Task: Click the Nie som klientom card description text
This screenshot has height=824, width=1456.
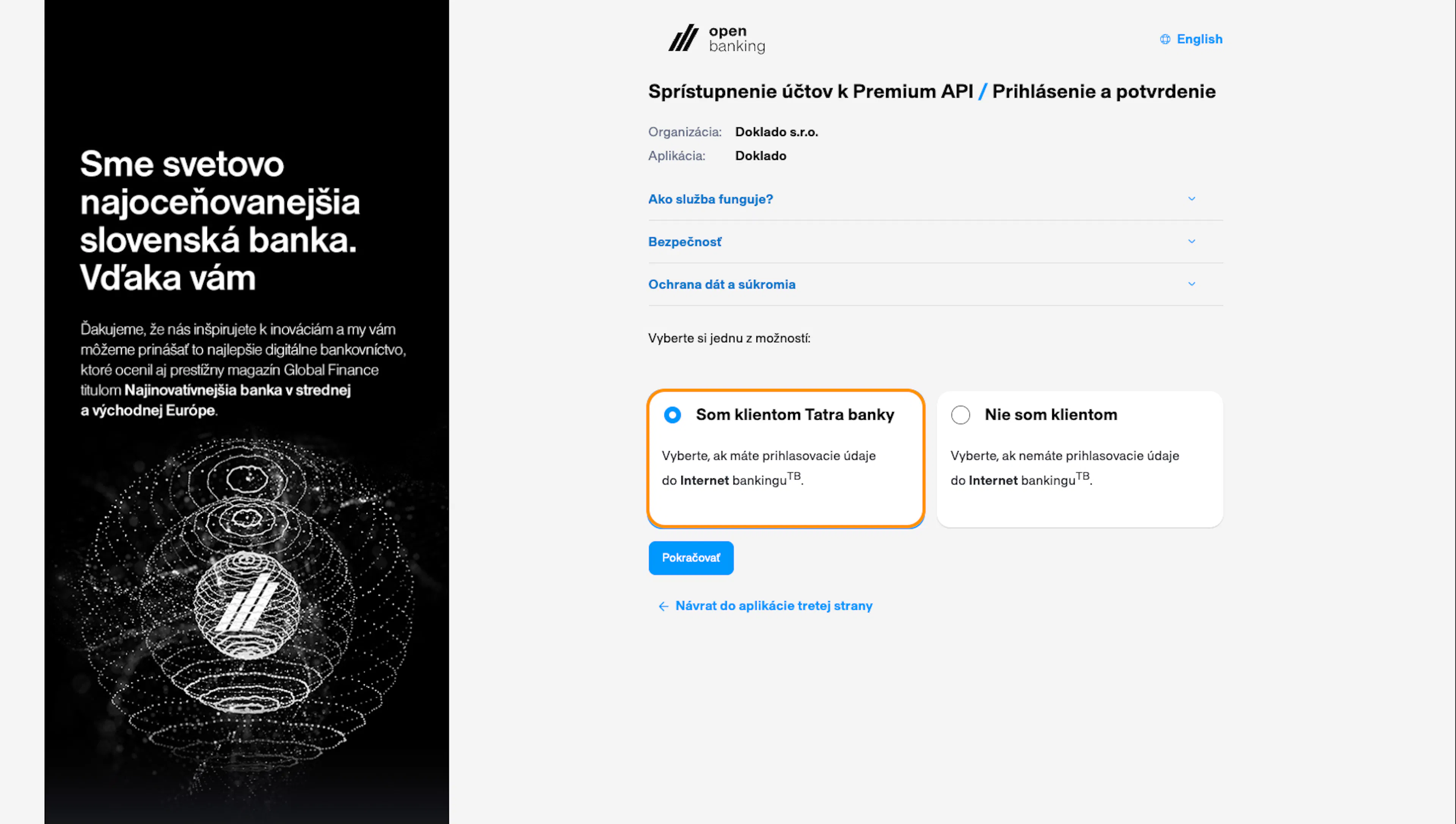Action: click(1064, 468)
